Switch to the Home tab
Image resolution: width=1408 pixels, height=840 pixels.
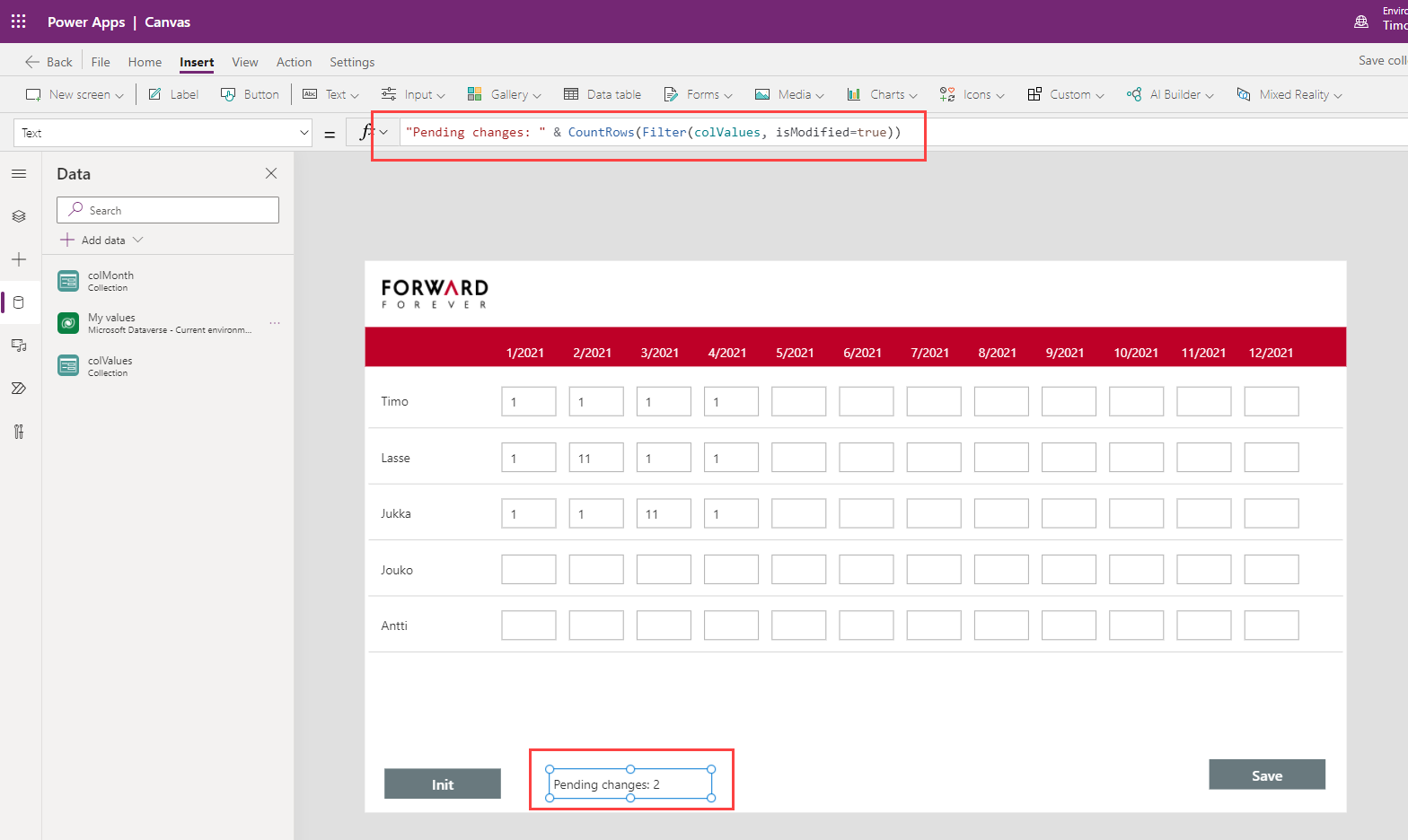click(145, 62)
